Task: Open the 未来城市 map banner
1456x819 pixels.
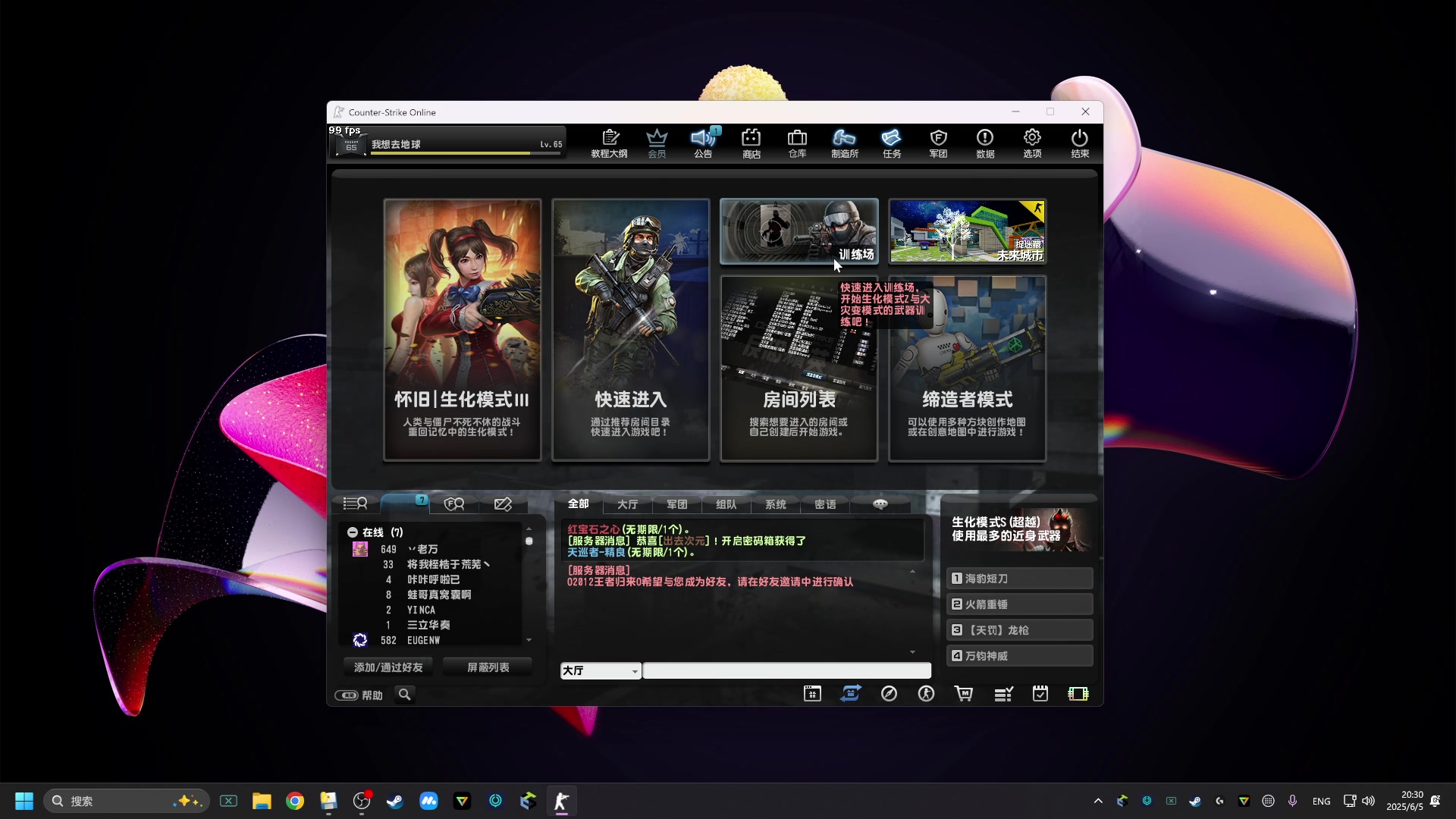Action: pos(968,231)
